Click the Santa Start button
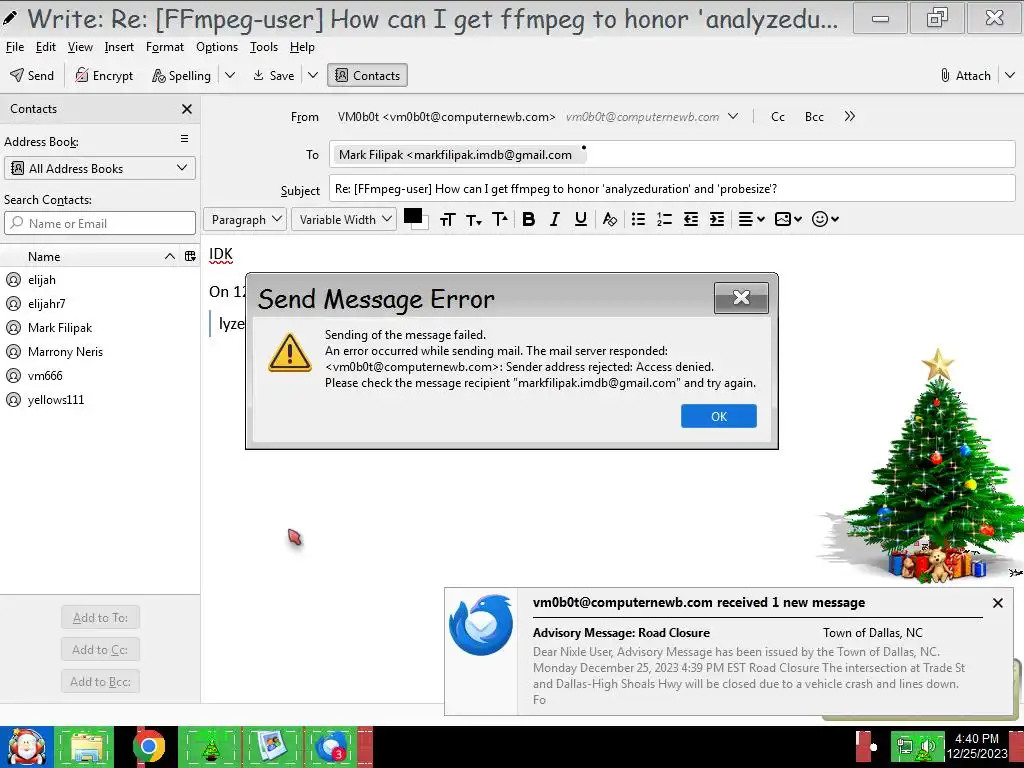The height and width of the screenshot is (768, 1024). [x=26, y=746]
